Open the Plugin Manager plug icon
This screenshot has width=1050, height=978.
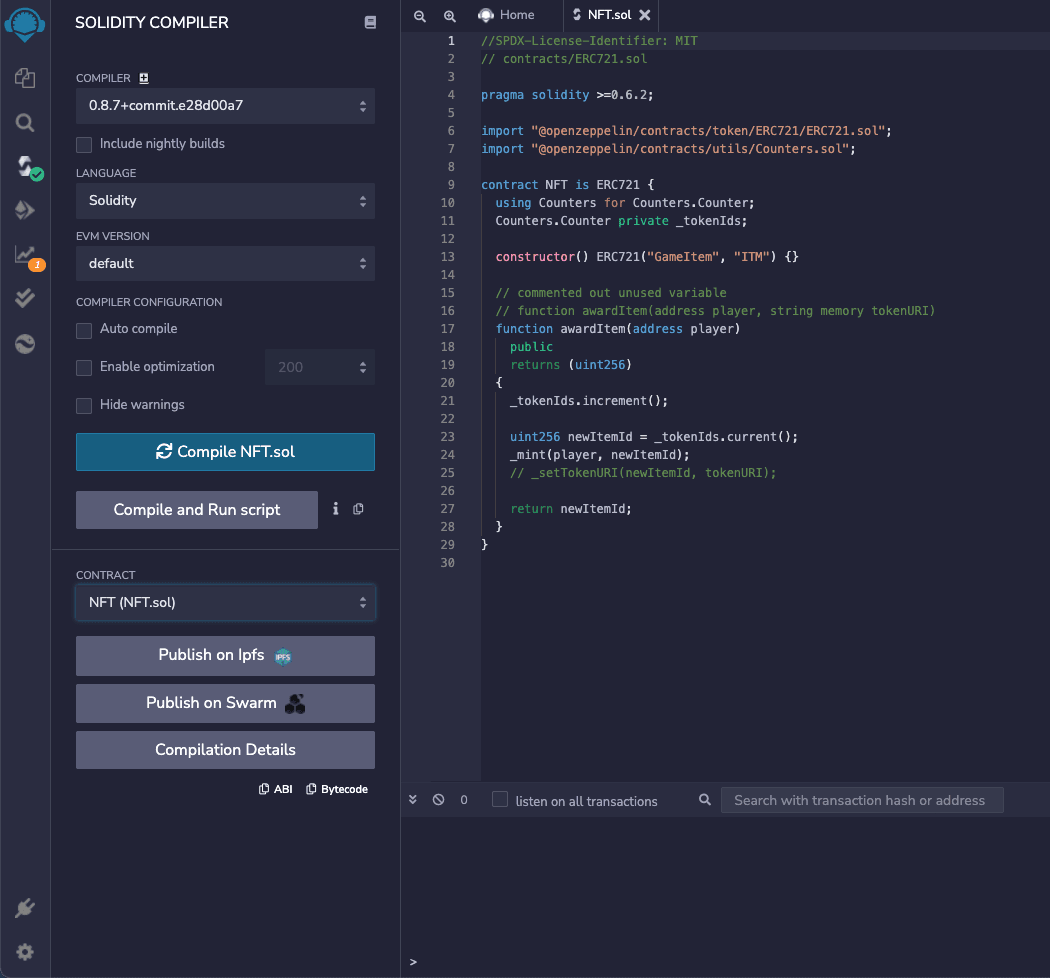click(x=25, y=908)
